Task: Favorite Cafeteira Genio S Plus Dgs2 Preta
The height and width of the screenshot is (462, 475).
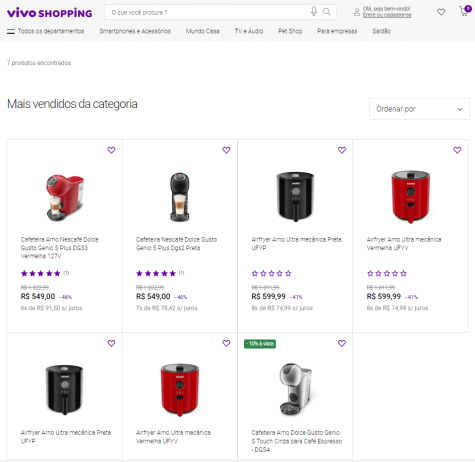Action: (226, 150)
